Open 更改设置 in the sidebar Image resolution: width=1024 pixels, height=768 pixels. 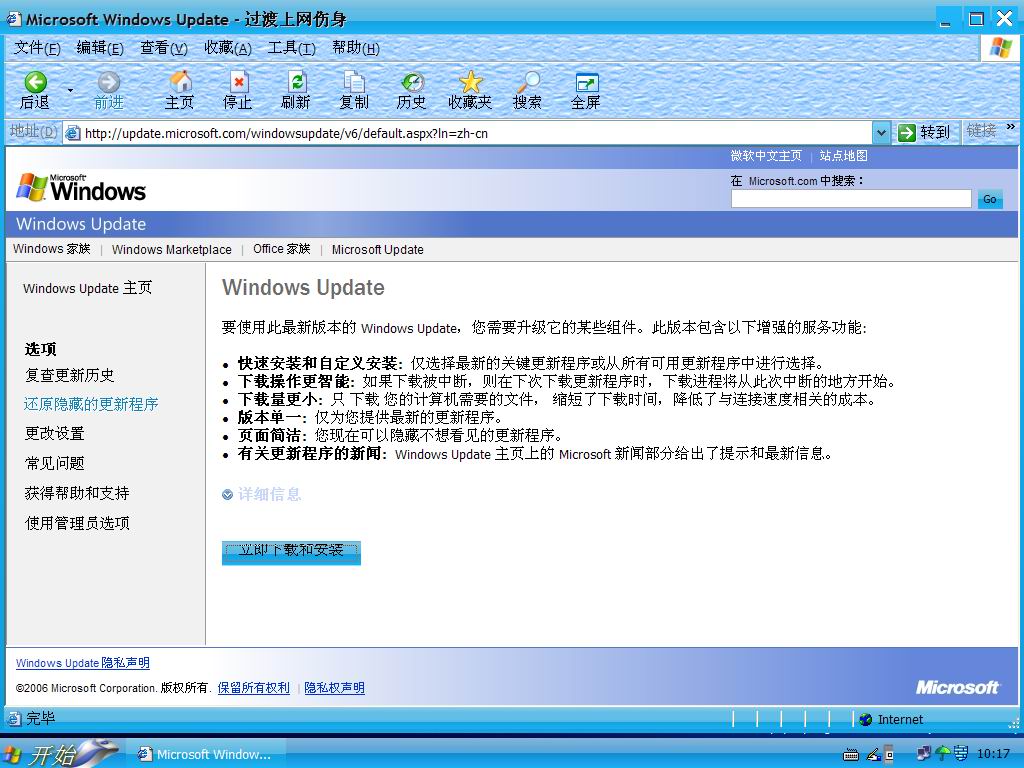(54, 434)
